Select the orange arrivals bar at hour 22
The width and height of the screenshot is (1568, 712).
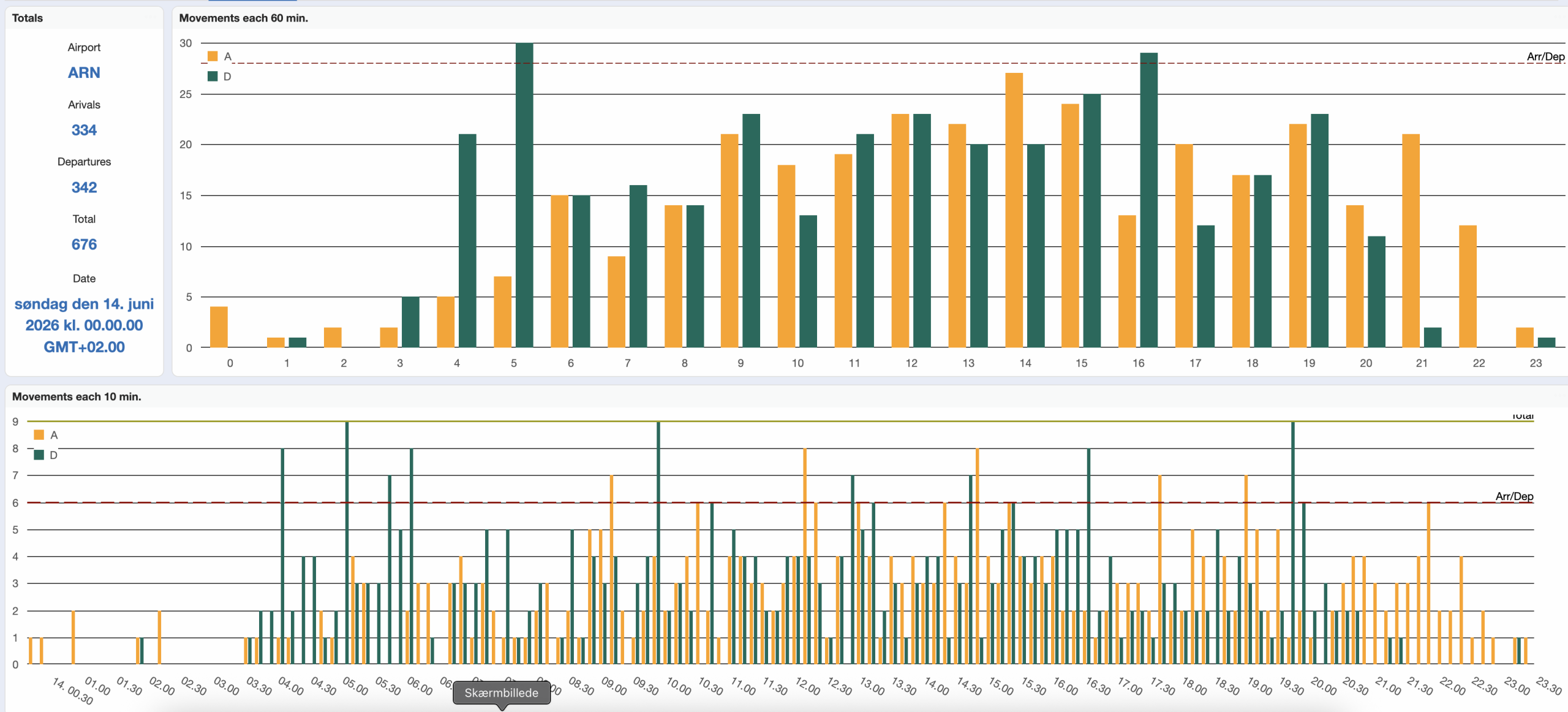1468,286
